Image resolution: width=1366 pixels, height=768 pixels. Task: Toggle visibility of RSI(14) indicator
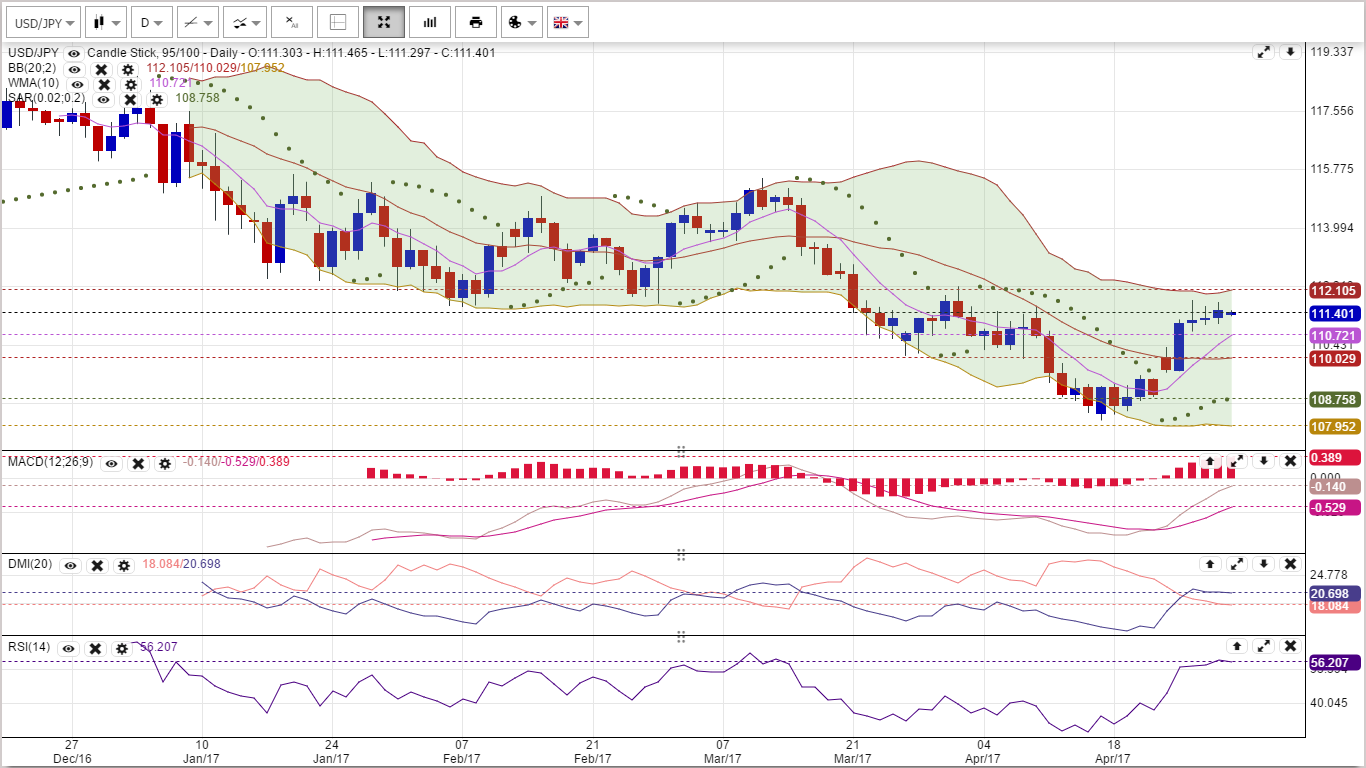(68, 648)
